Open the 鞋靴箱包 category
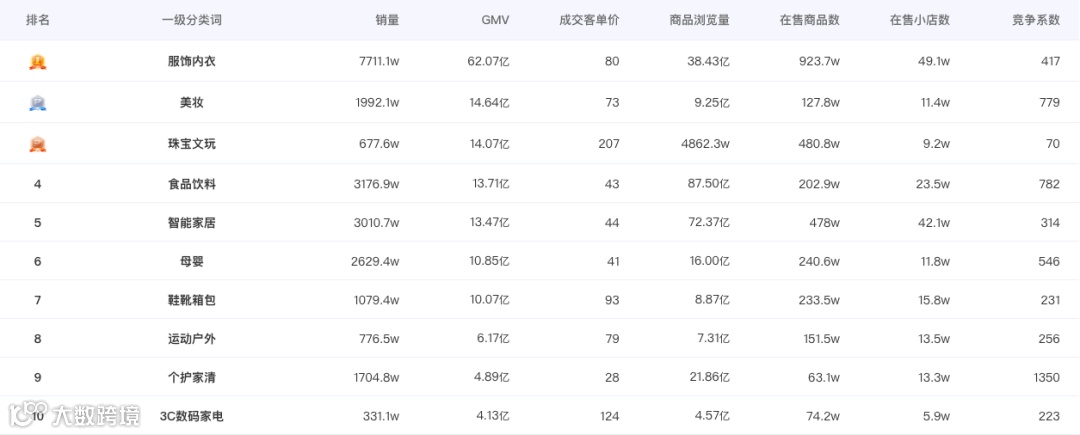This screenshot has width=1080, height=435. 191,300
